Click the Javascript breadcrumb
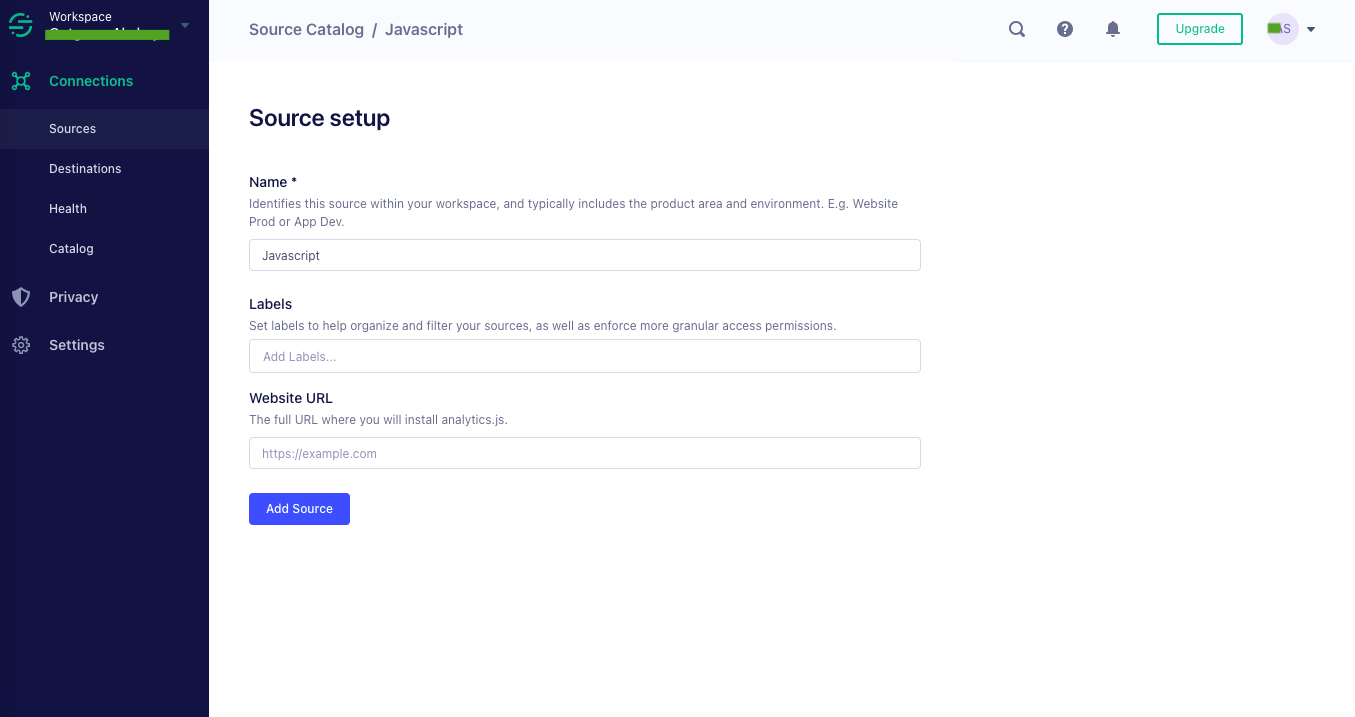The height and width of the screenshot is (717, 1355). click(424, 29)
